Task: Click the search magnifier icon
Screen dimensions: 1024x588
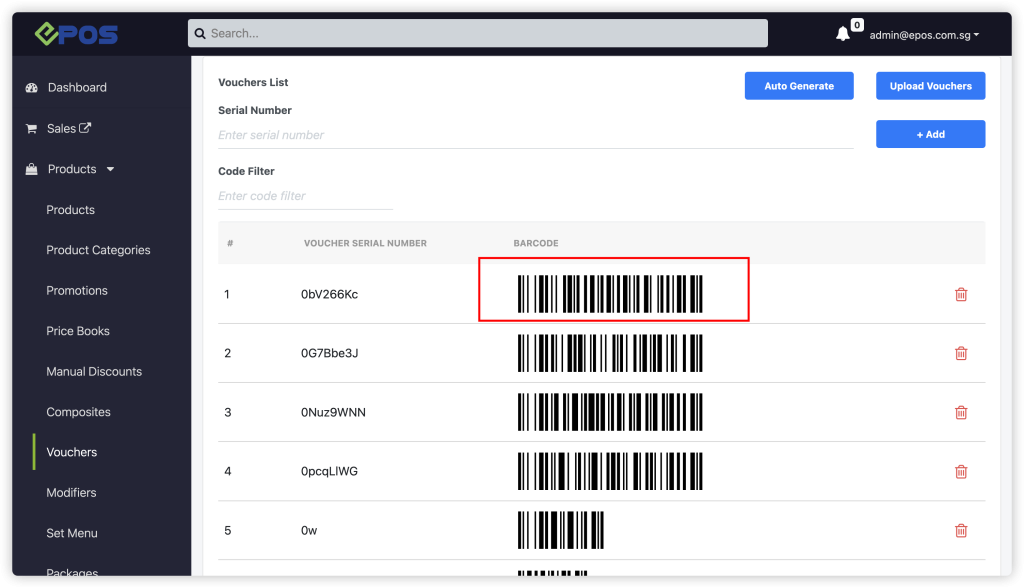Action: (200, 33)
